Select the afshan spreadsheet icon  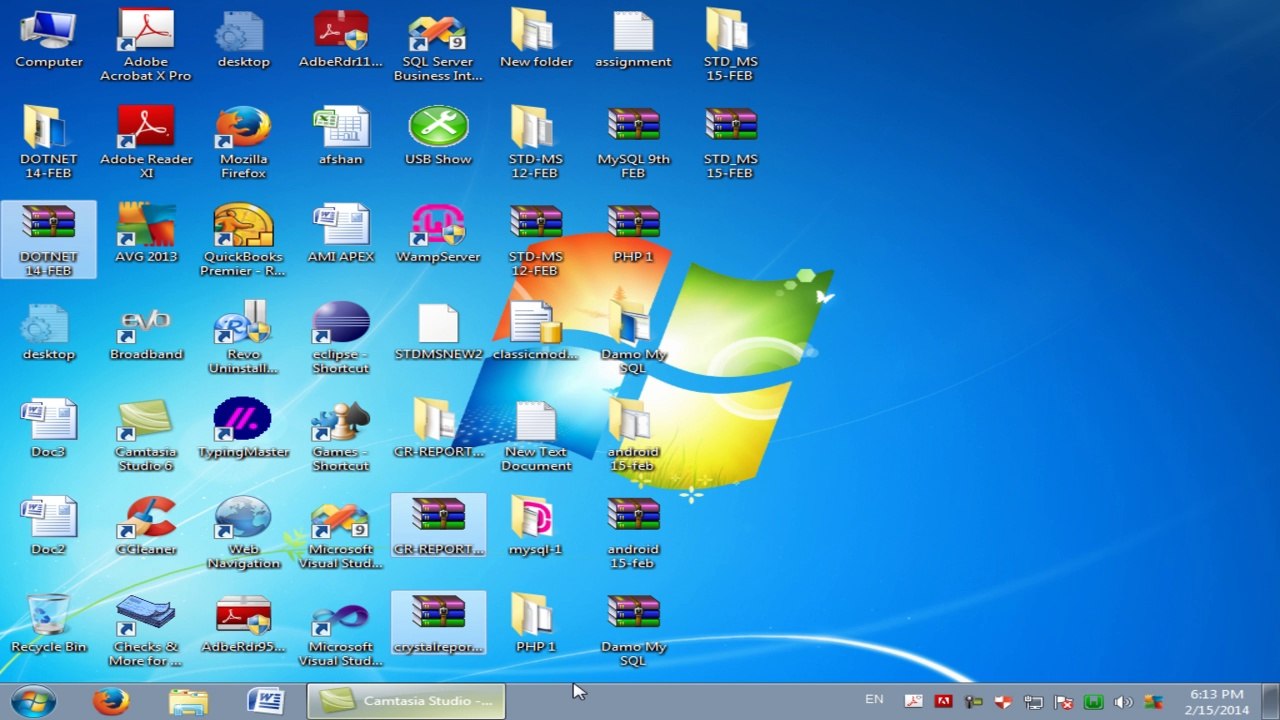[341, 137]
